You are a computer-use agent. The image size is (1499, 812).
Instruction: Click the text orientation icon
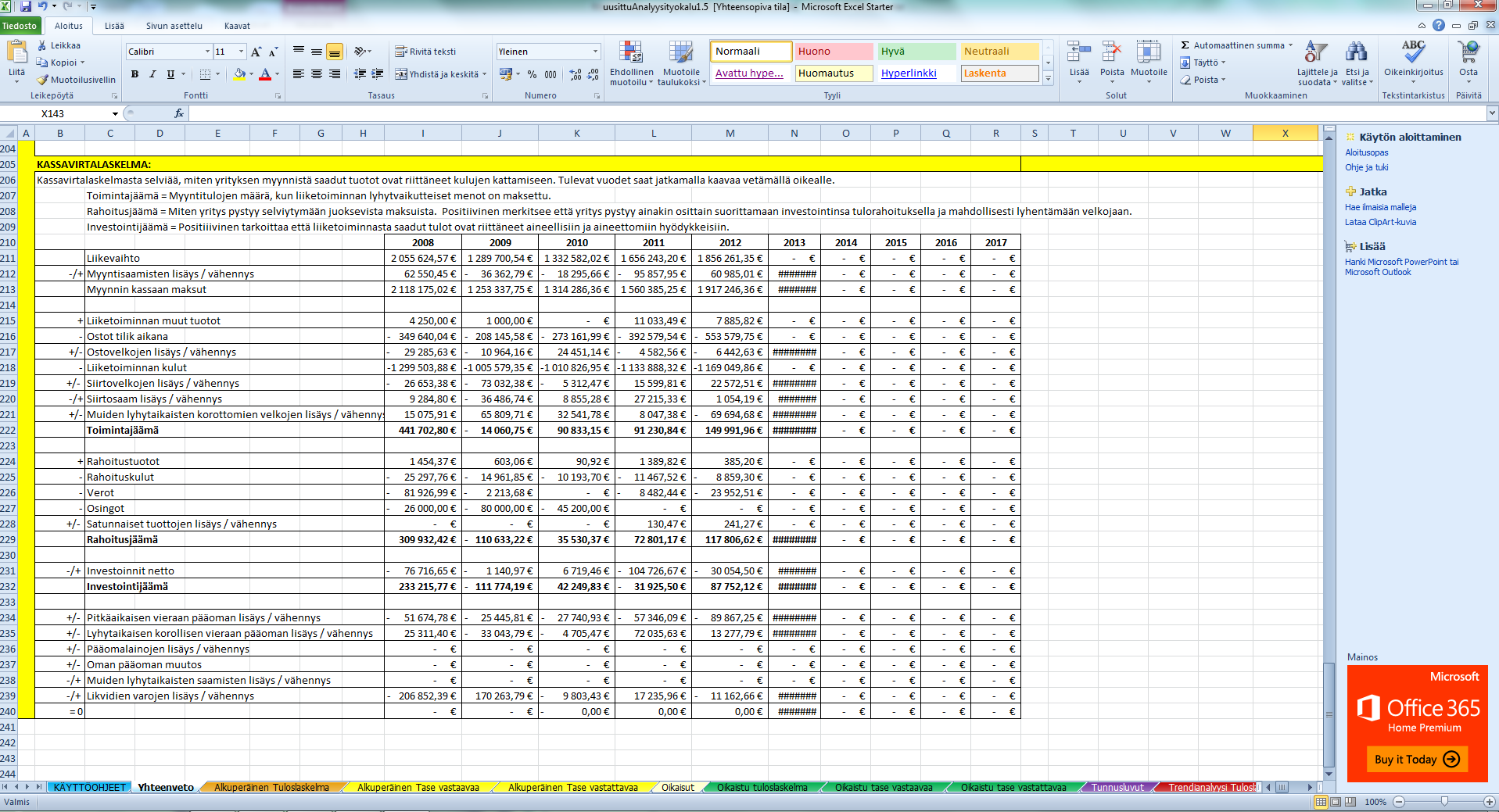(x=360, y=52)
